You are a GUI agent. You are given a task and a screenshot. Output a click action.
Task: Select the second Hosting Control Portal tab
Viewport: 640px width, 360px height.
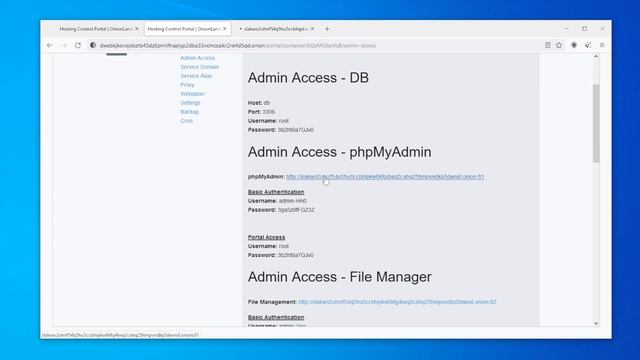(188, 29)
